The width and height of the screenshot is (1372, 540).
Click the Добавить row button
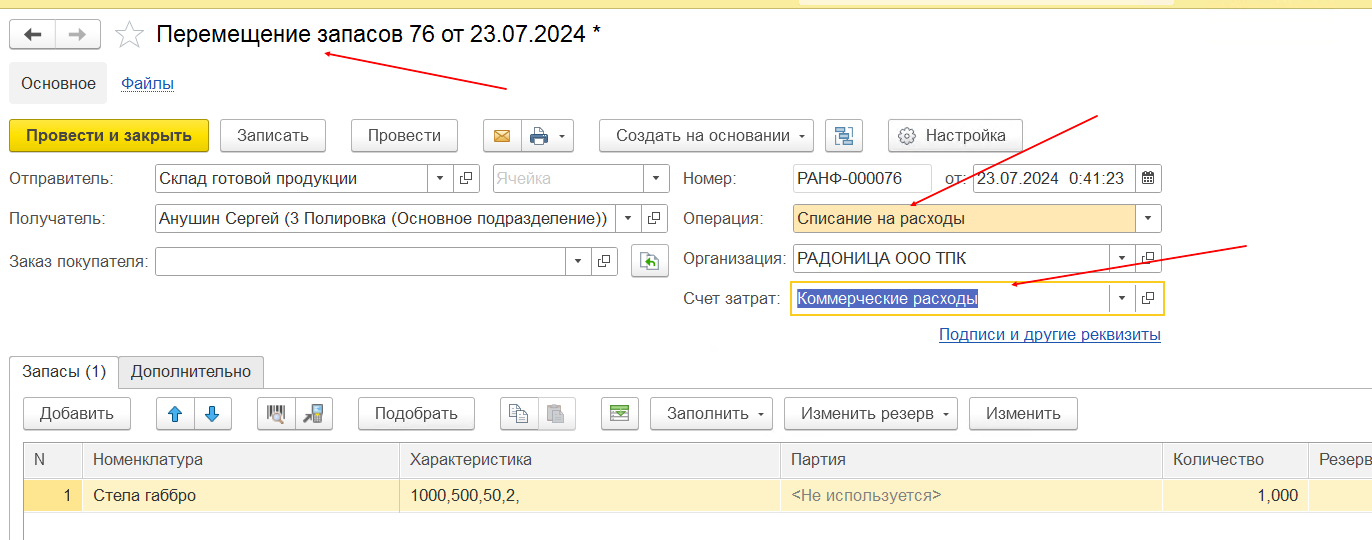(x=77, y=413)
